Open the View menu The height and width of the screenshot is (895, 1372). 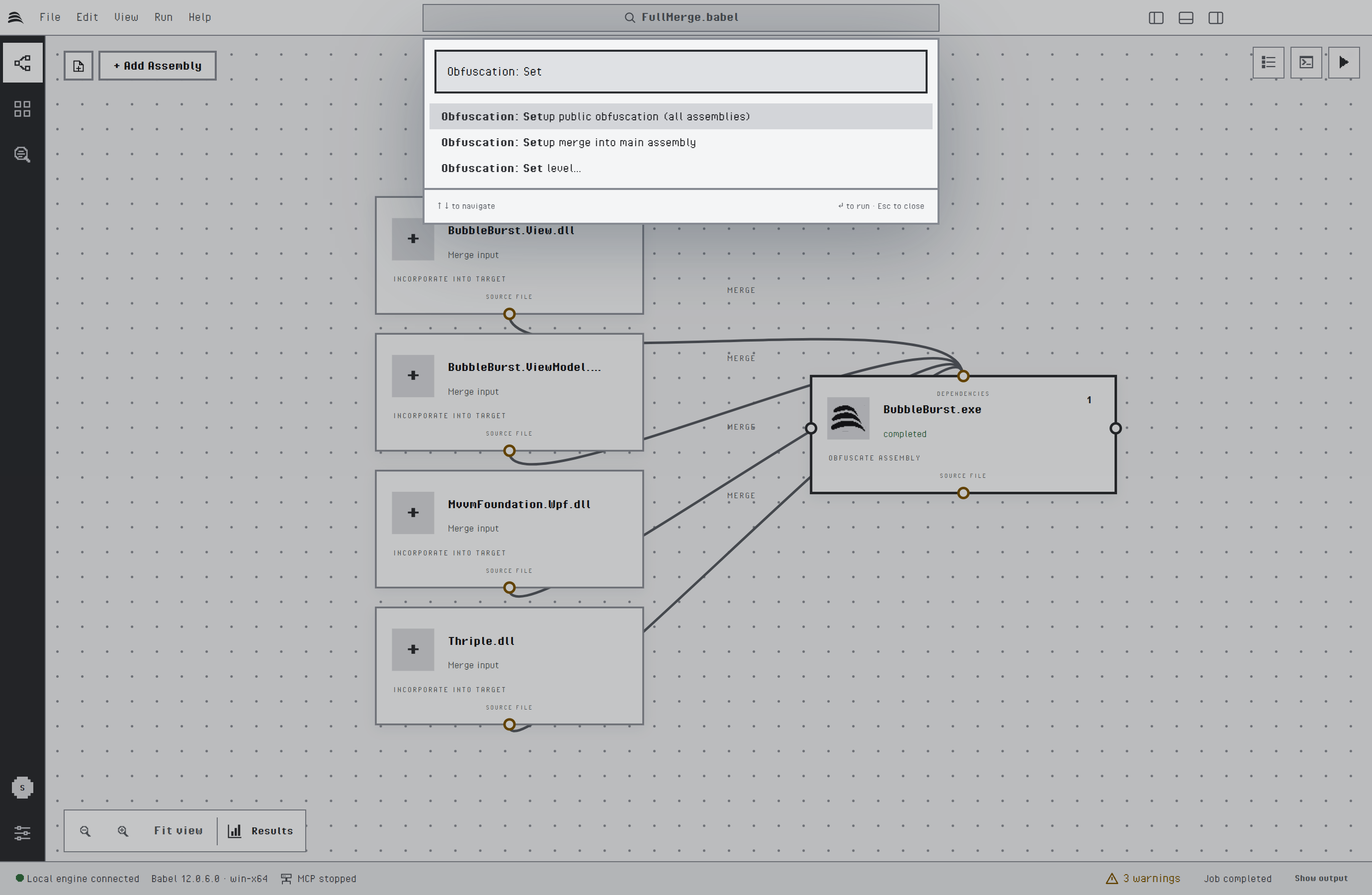(126, 17)
